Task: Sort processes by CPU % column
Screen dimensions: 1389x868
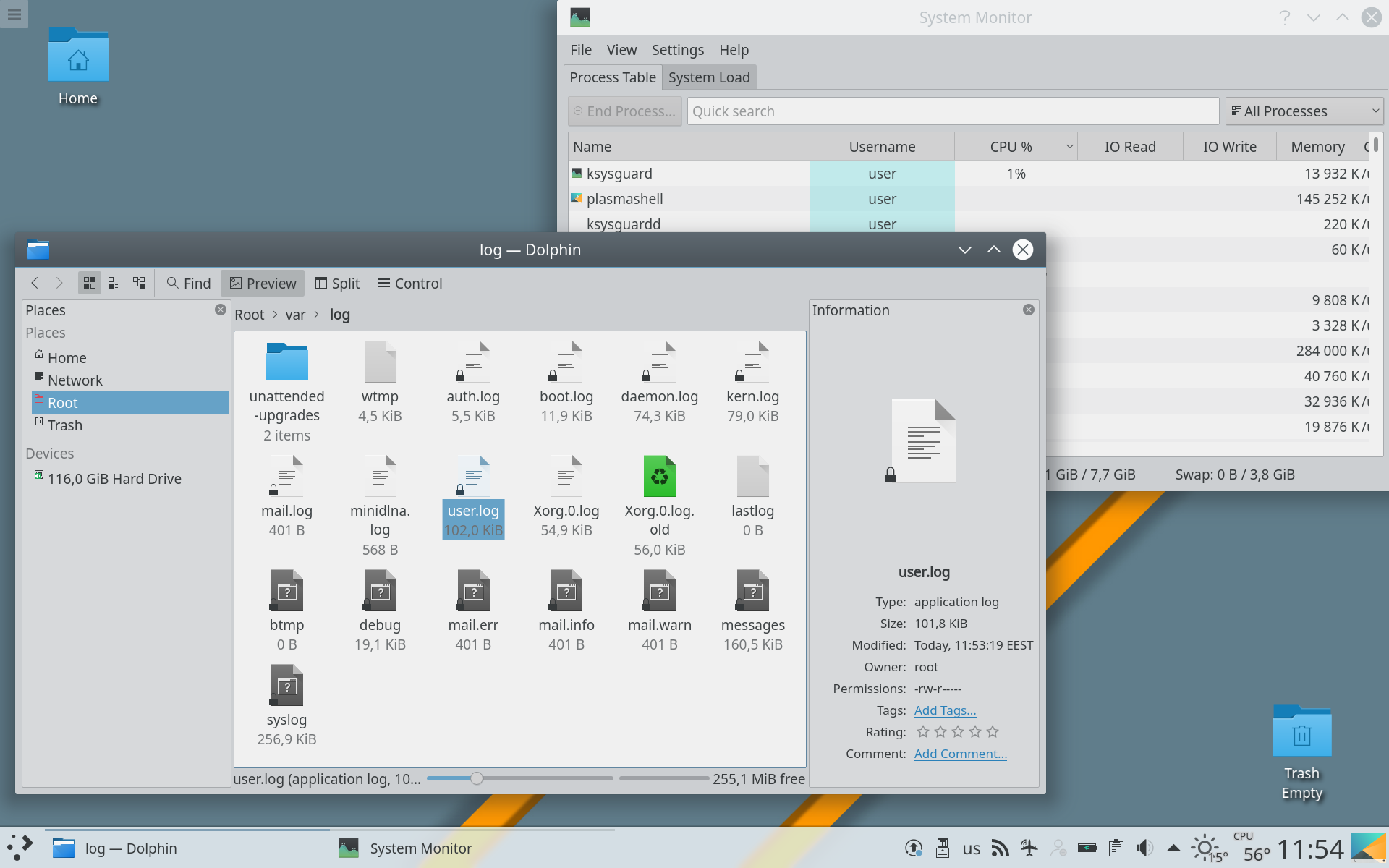Action: (x=1016, y=147)
